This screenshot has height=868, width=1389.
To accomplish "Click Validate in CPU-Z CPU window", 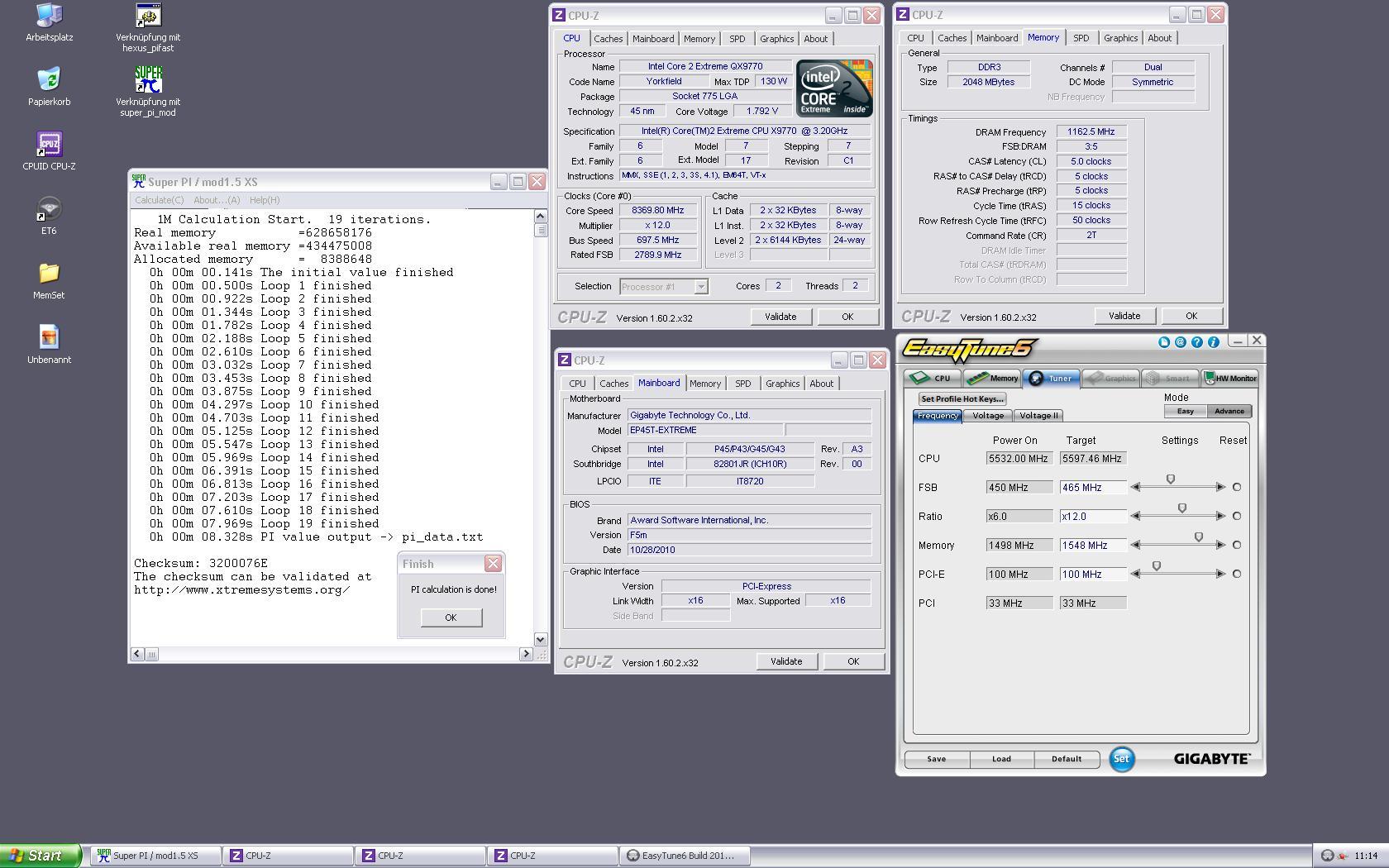I will [780, 317].
